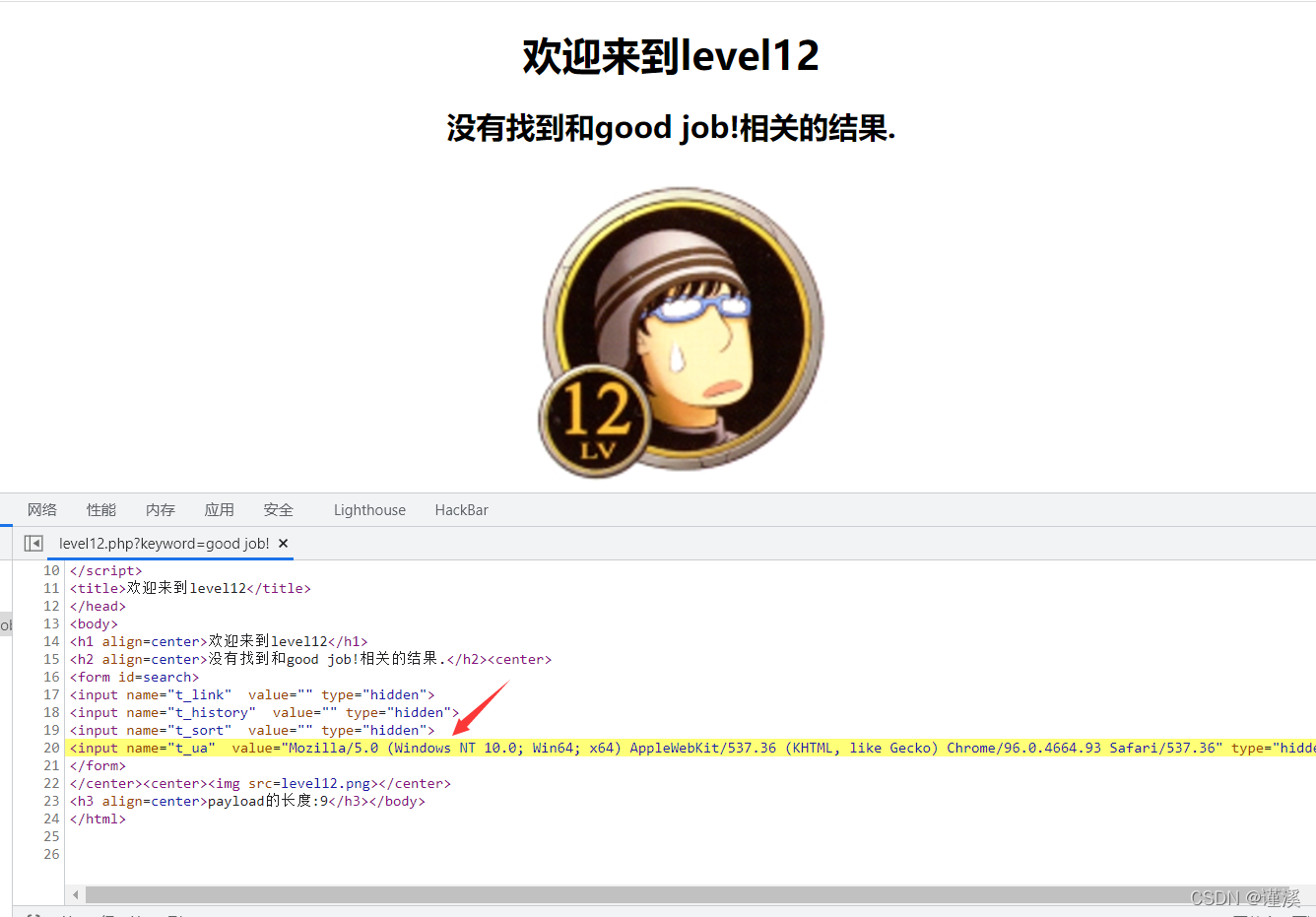Click the highlighted t_ua input source line
Image resolution: width=1316 pixels, height=917 pixels.
tap(692, 748)
